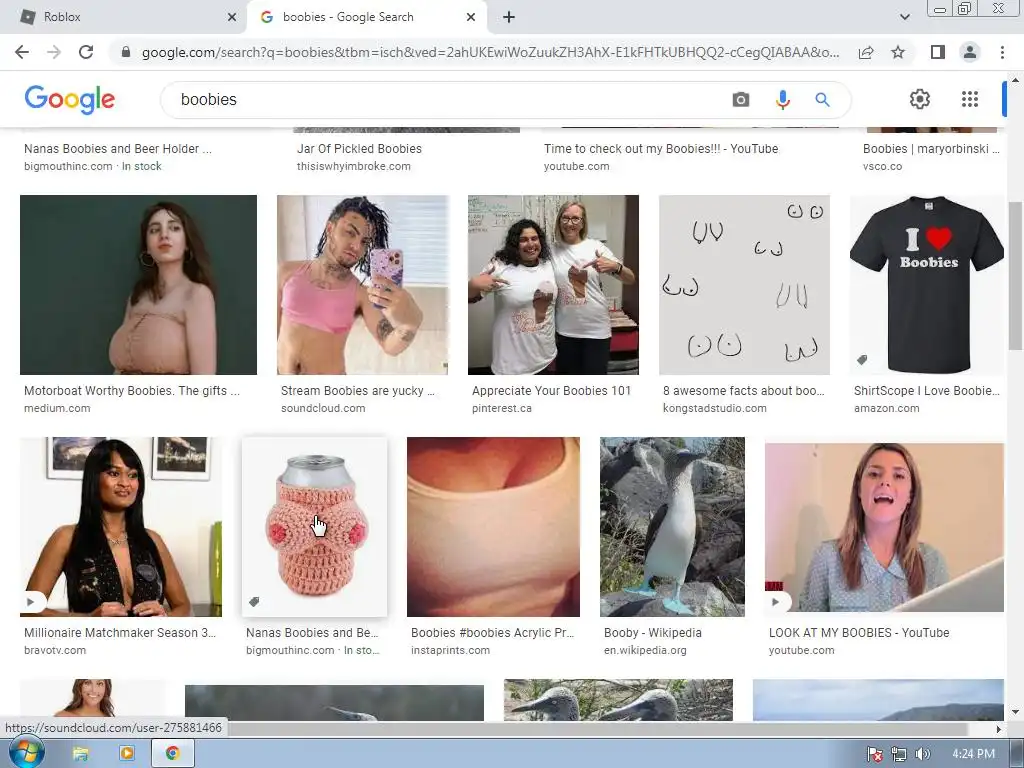Click the 4:24 PM clock
The image size is (1024, 768).
point(973,754)
